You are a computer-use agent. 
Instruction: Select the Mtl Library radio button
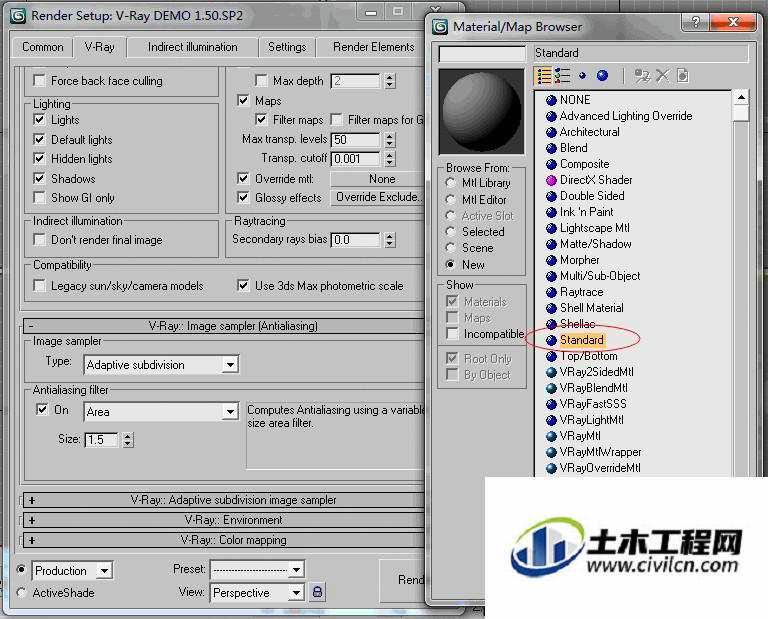[451, 183]
